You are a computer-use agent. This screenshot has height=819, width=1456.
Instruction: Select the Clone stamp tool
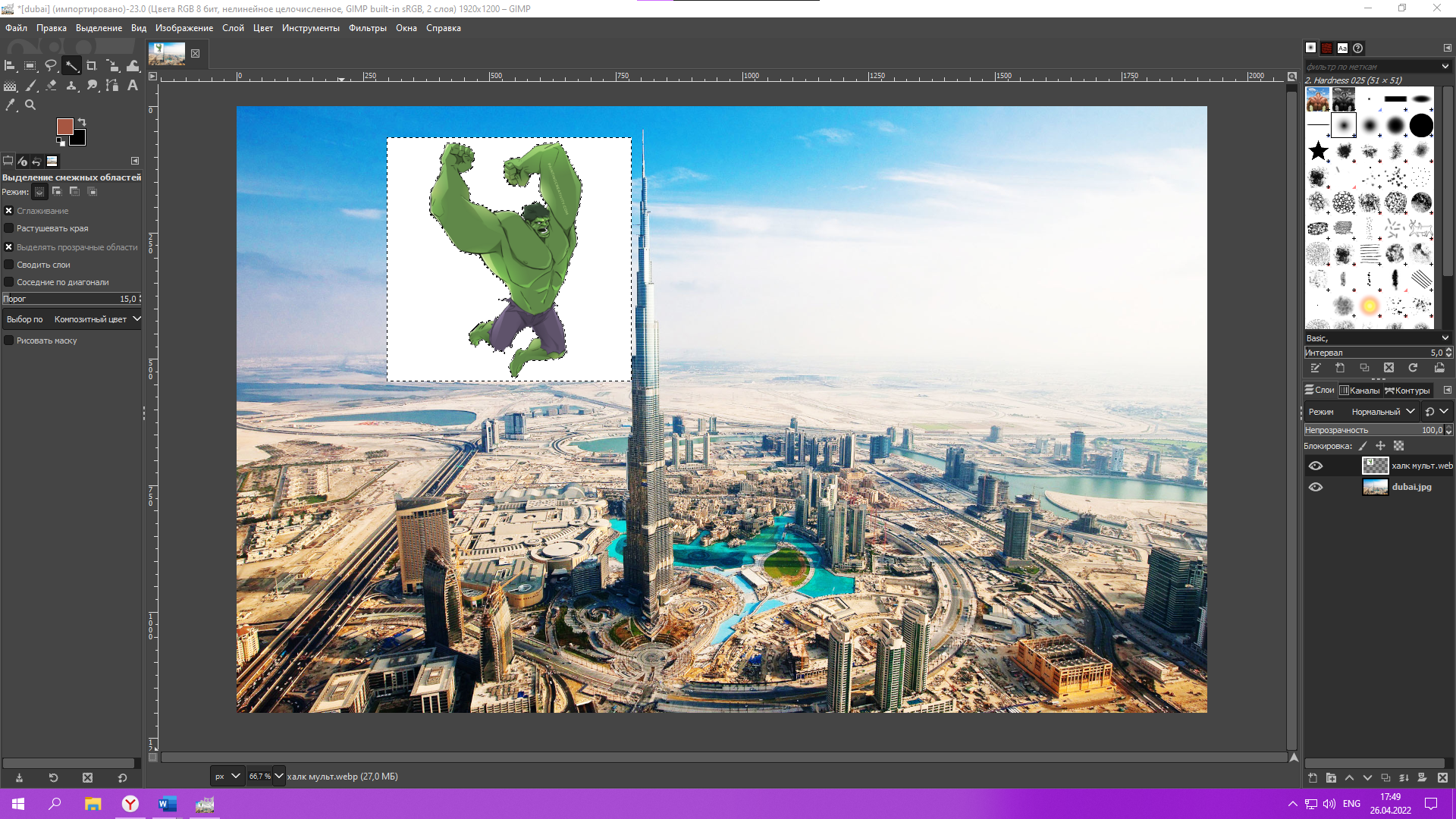[71, 86]
